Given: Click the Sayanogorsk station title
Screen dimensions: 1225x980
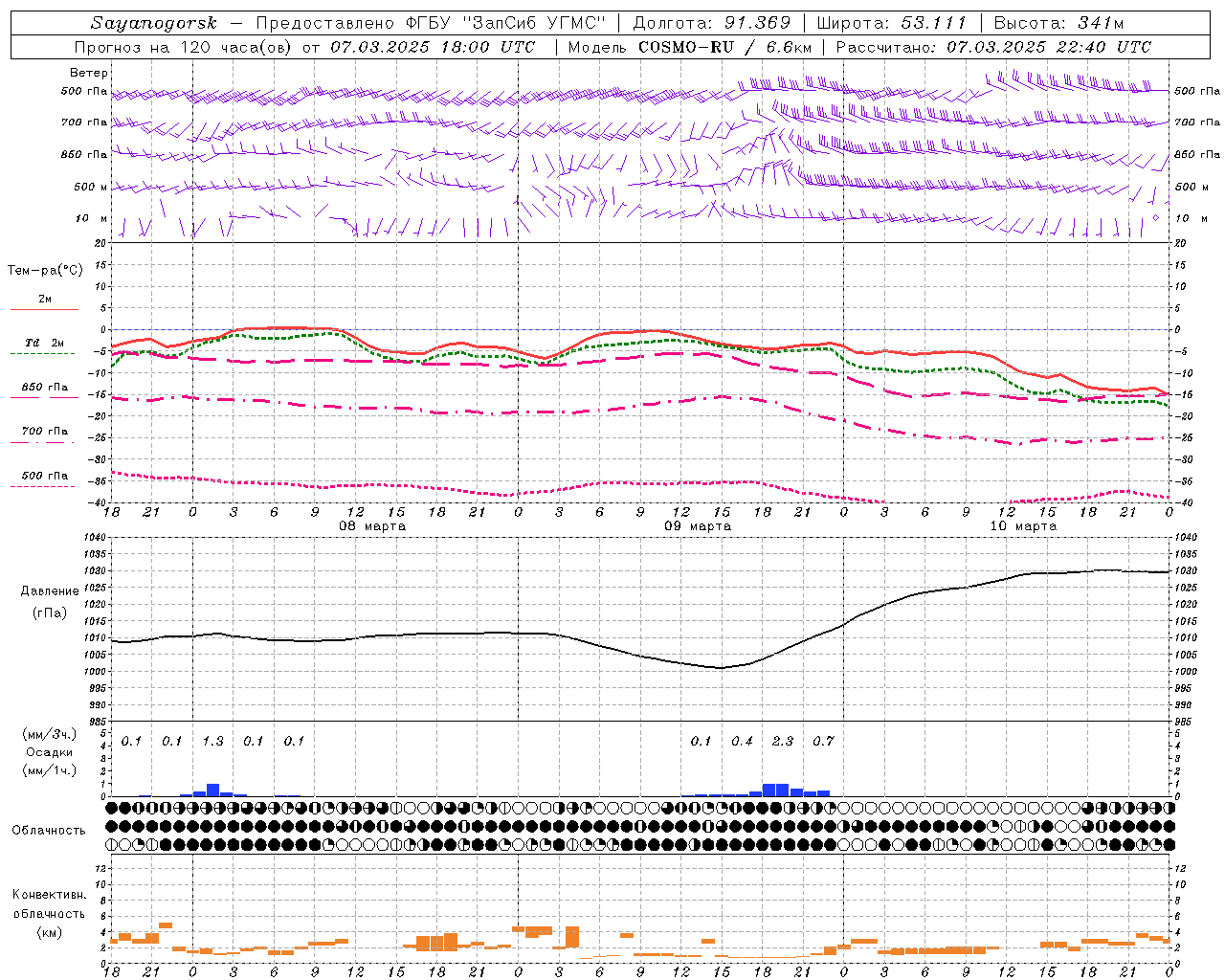Looking at the screenshot, I should coord(154,23).
